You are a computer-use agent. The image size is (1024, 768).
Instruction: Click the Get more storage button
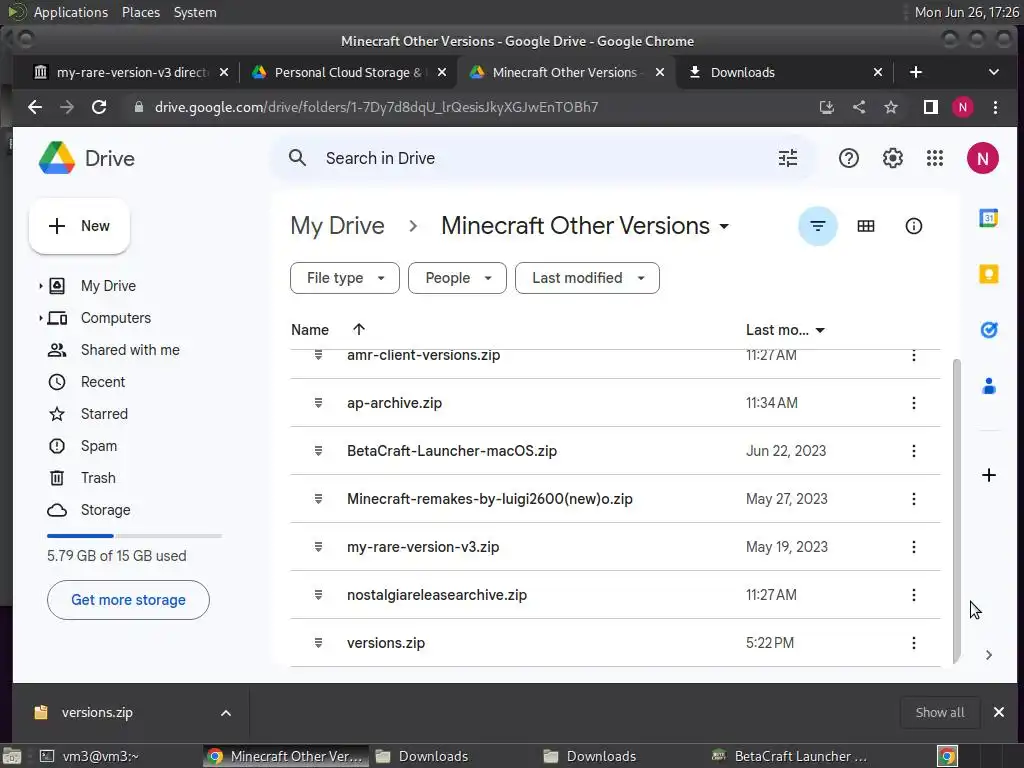point(128,600)
